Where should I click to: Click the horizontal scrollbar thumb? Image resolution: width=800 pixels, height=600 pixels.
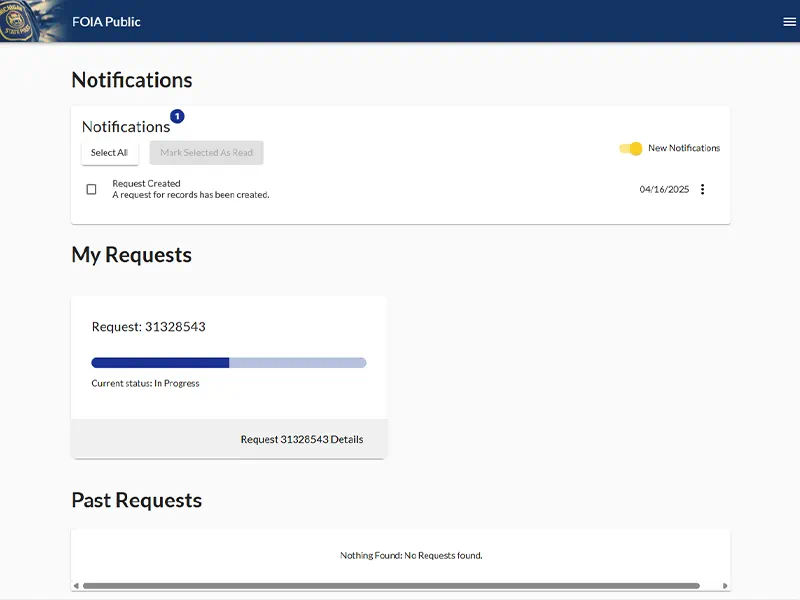coord(391,586)
